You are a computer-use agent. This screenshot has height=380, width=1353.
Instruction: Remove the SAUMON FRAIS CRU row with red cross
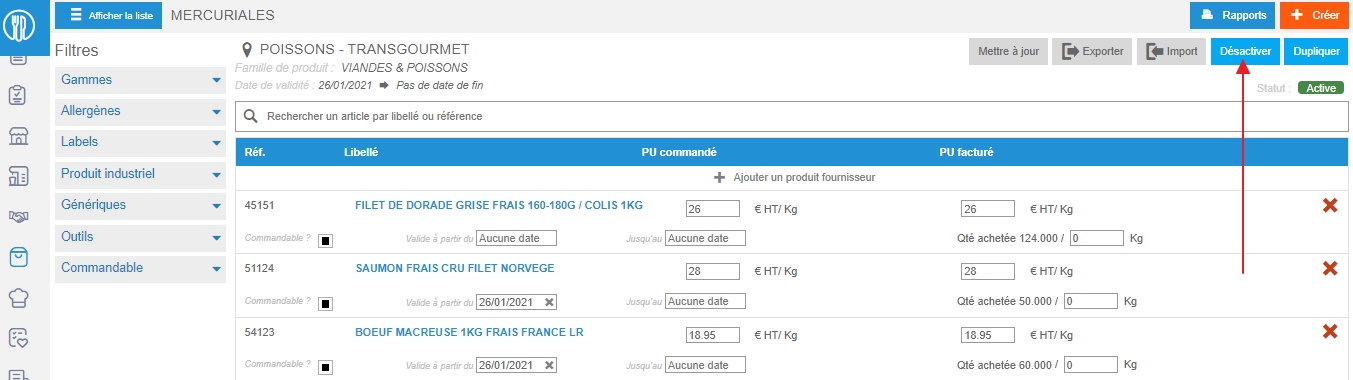pos(1330,268)
